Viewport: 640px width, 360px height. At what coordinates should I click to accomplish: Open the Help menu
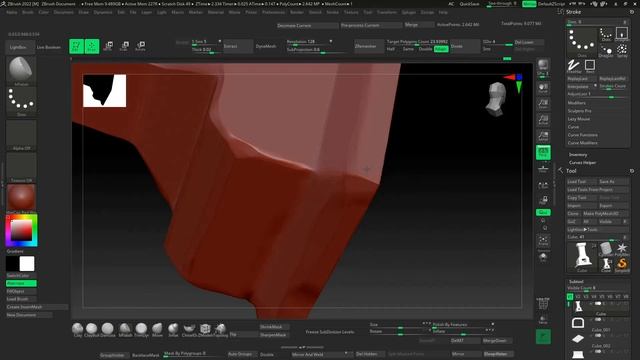click(443, 12)
